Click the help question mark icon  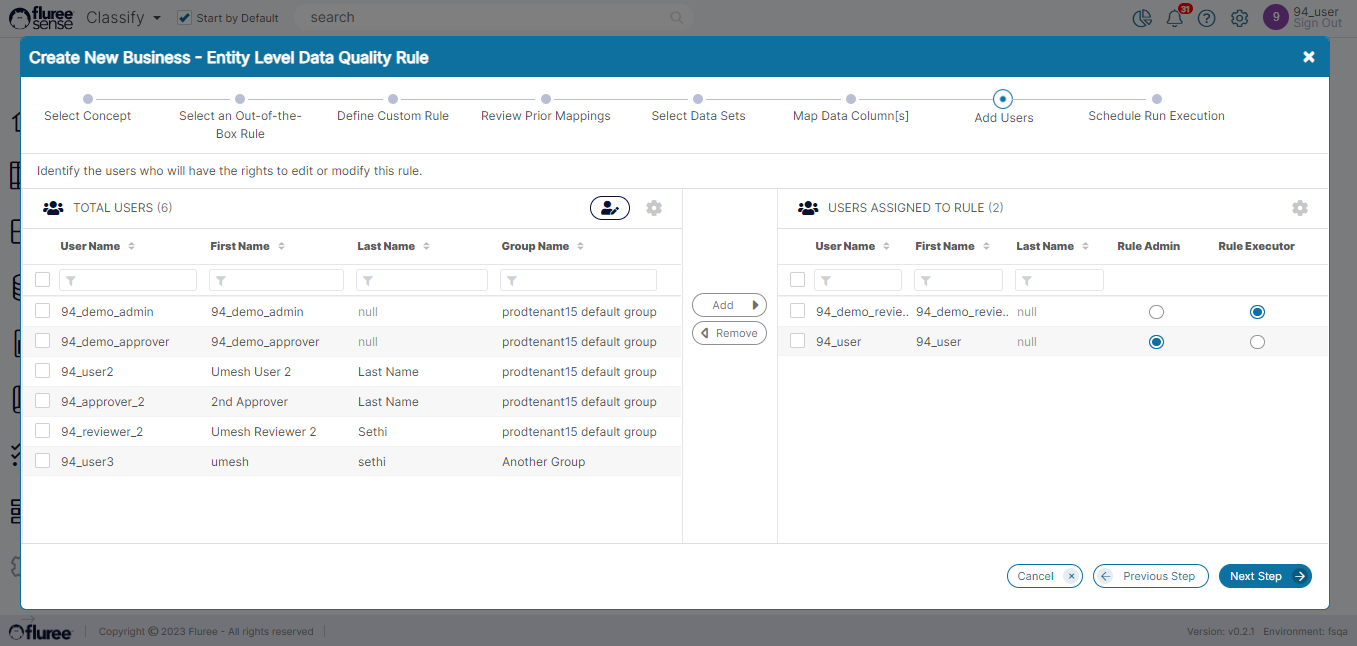point(1207,18)
